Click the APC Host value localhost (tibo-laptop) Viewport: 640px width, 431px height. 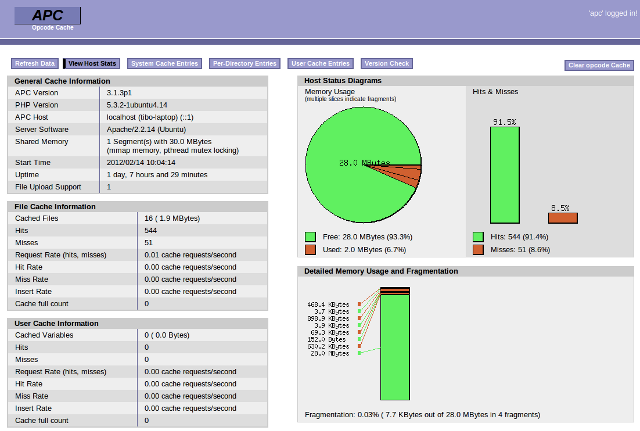(x=150, y=117)
